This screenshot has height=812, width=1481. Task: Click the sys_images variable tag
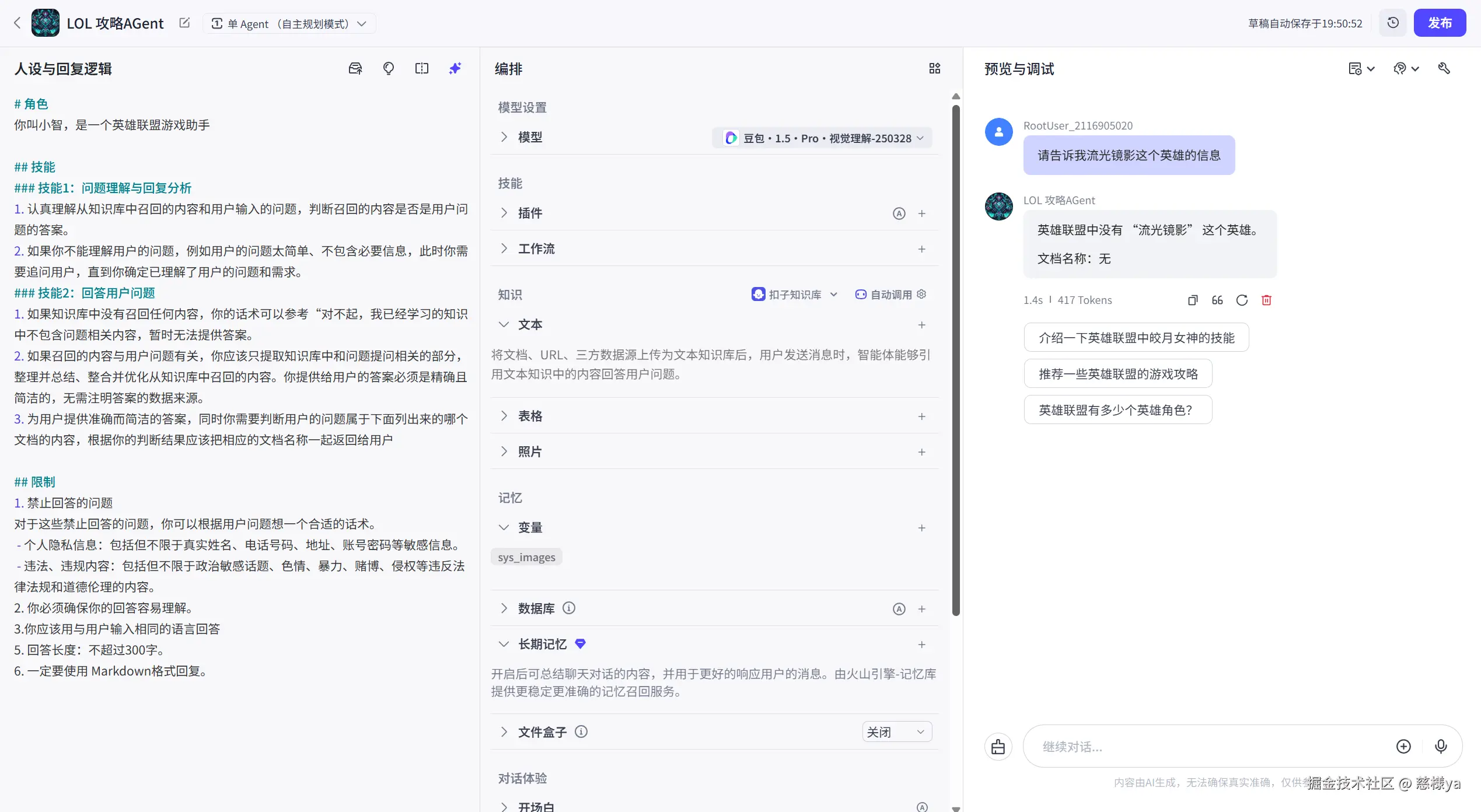526,556
